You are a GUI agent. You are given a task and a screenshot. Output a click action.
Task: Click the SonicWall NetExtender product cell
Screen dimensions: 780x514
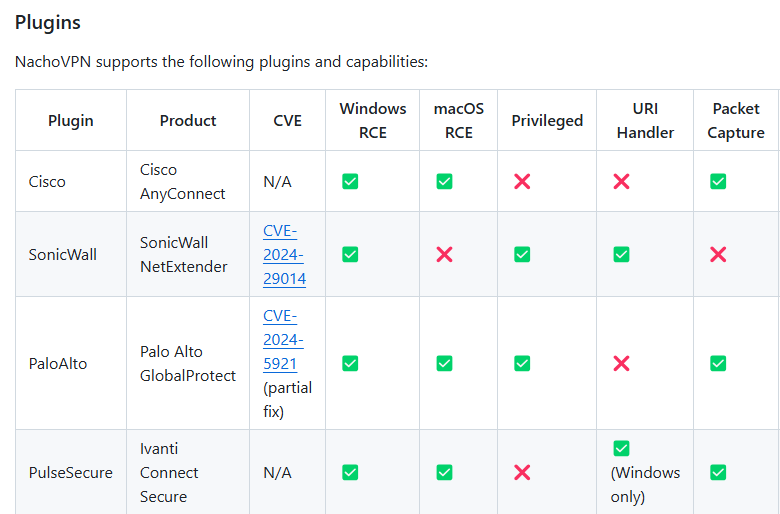tap(184, 254)
